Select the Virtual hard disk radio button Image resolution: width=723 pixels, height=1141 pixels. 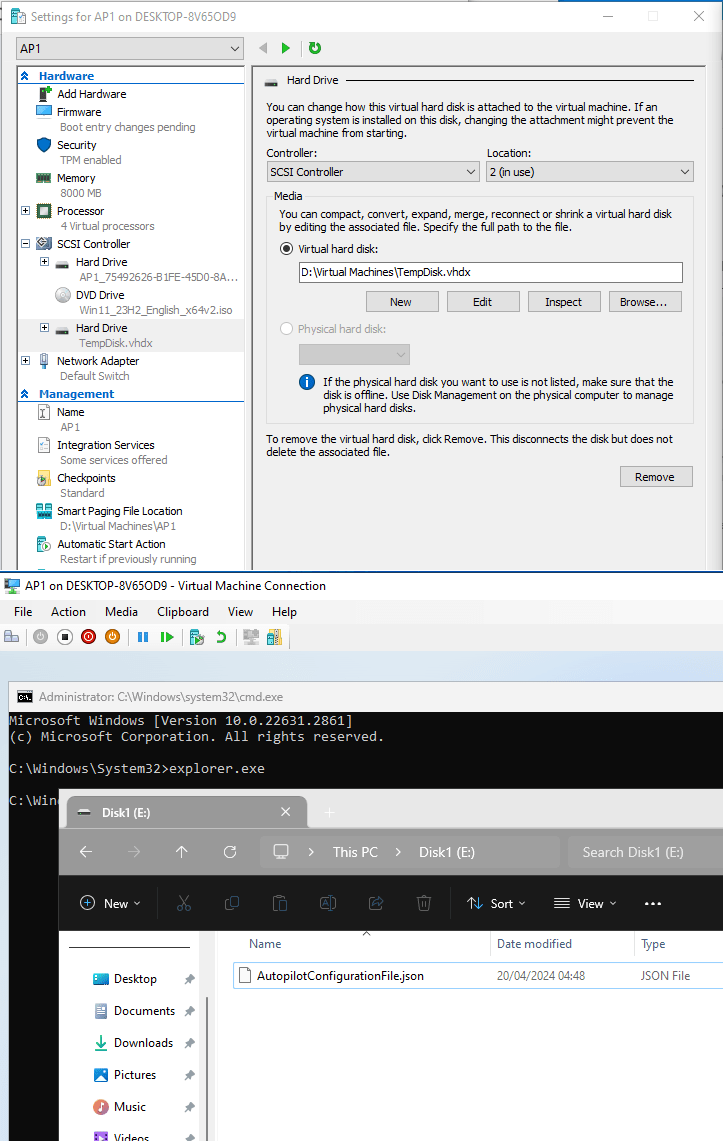pos(287,249)
